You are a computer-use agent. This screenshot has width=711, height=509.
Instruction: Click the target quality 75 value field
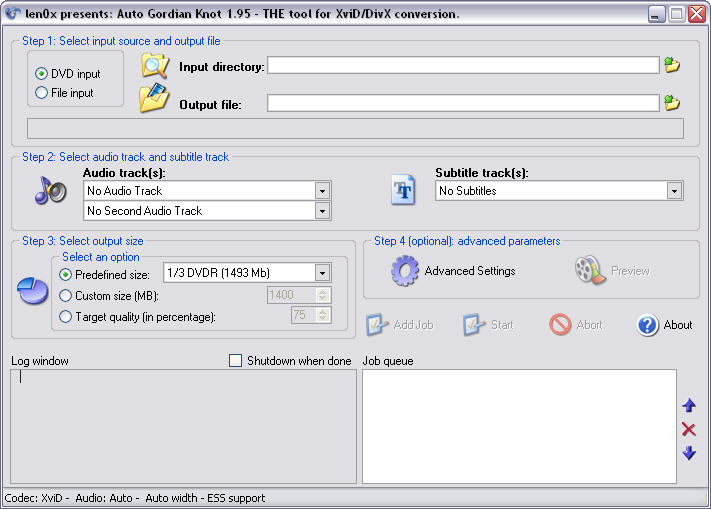304,315
